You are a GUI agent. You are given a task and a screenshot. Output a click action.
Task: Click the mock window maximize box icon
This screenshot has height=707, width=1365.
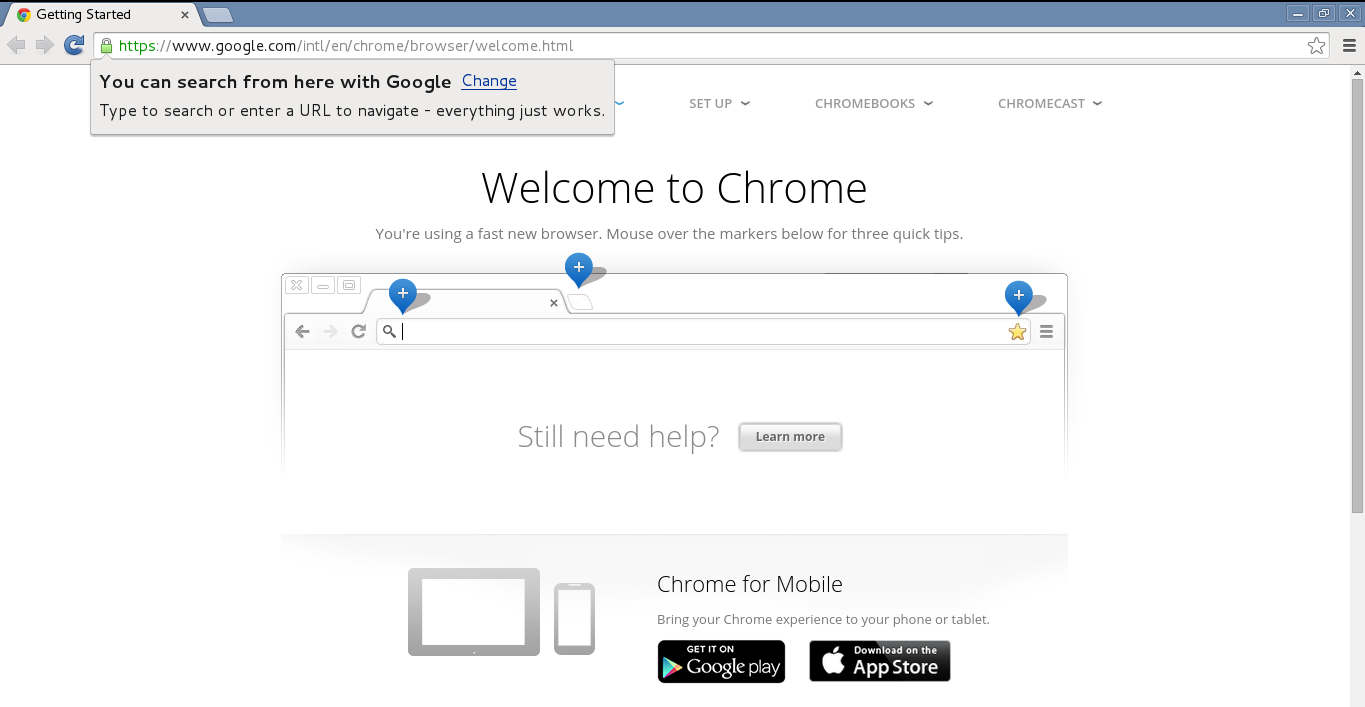[x=349, y=285]
